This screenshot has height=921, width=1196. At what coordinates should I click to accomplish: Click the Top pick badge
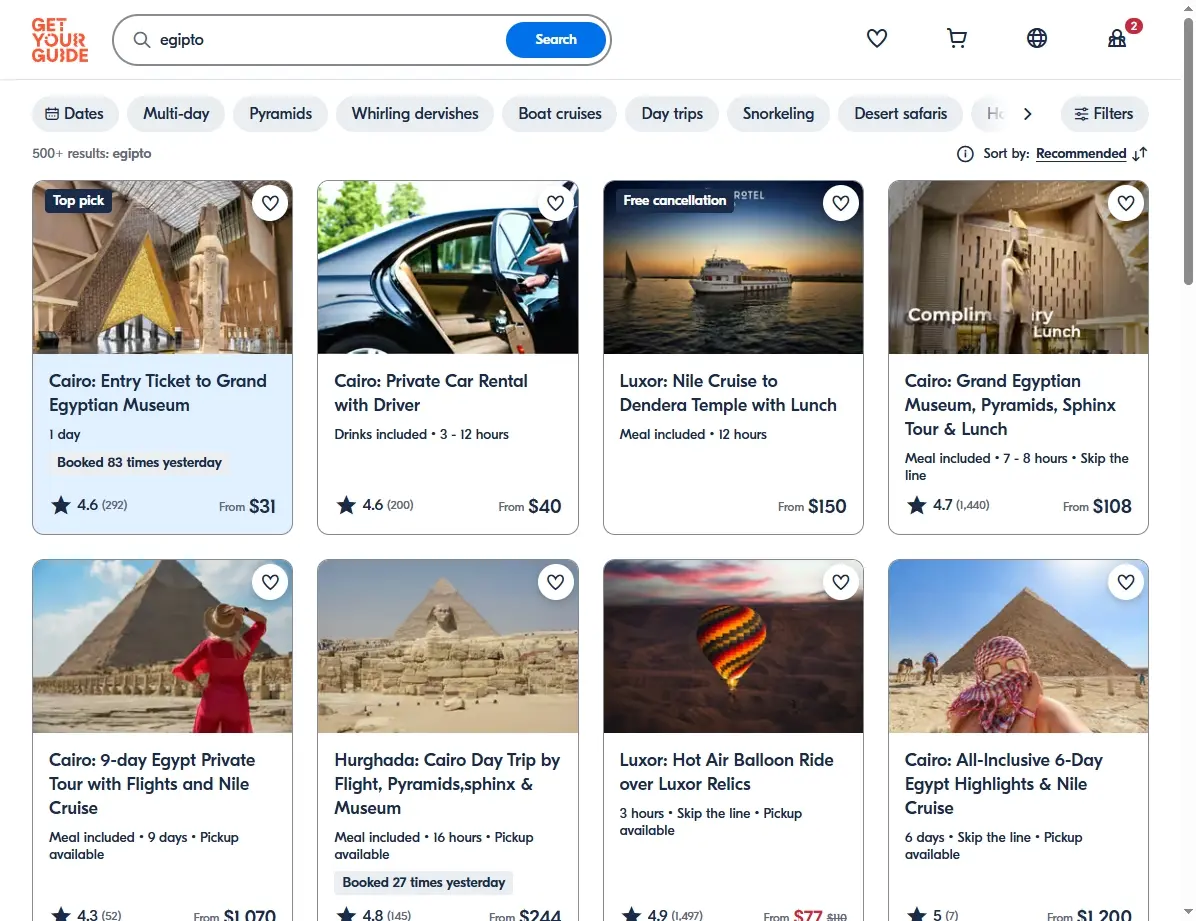tap(78, 201)
